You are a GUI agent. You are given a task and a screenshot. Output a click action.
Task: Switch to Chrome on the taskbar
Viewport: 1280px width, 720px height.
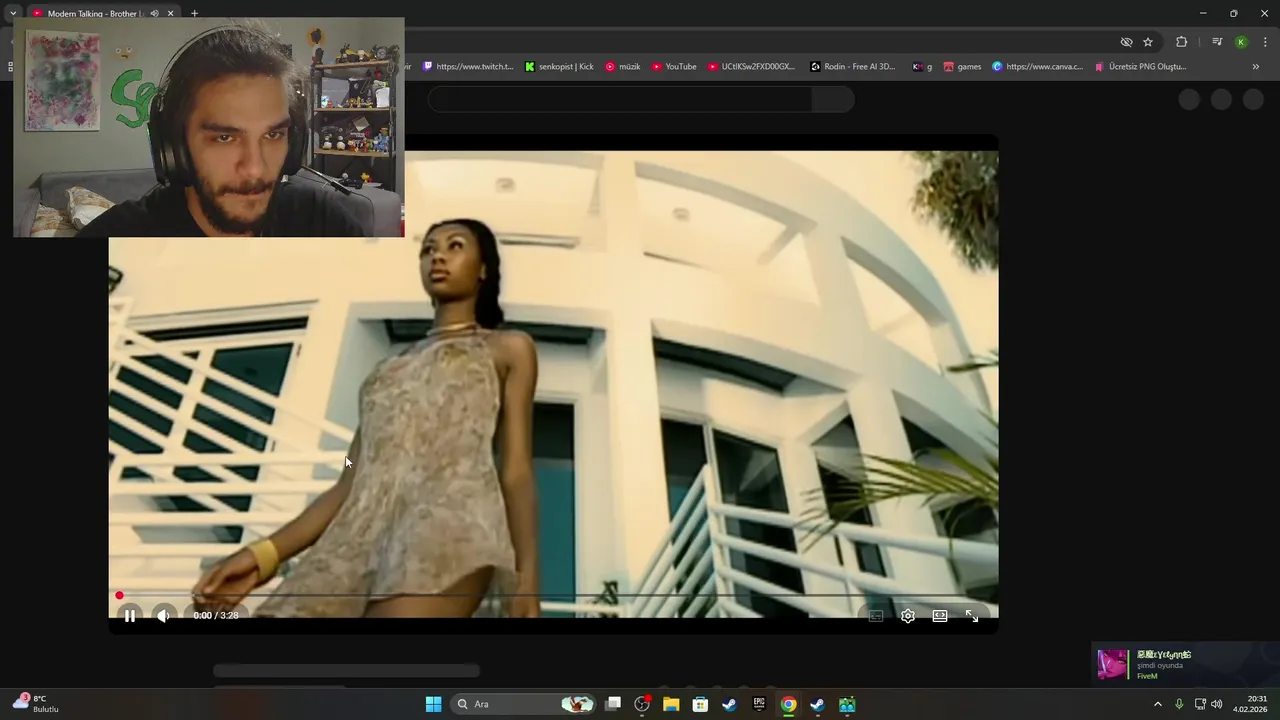[788, 704]
